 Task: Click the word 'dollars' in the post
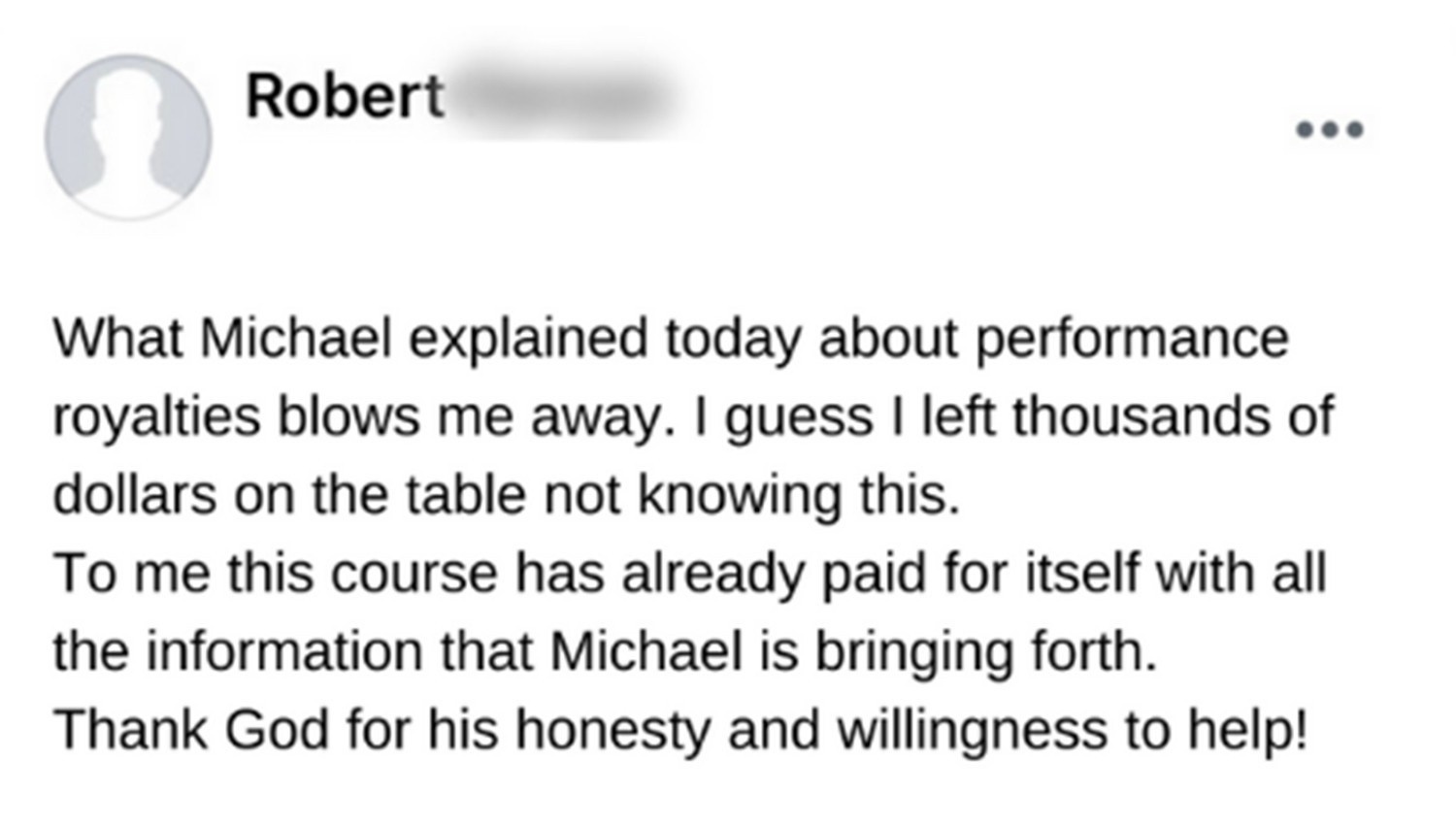[135, 496]
